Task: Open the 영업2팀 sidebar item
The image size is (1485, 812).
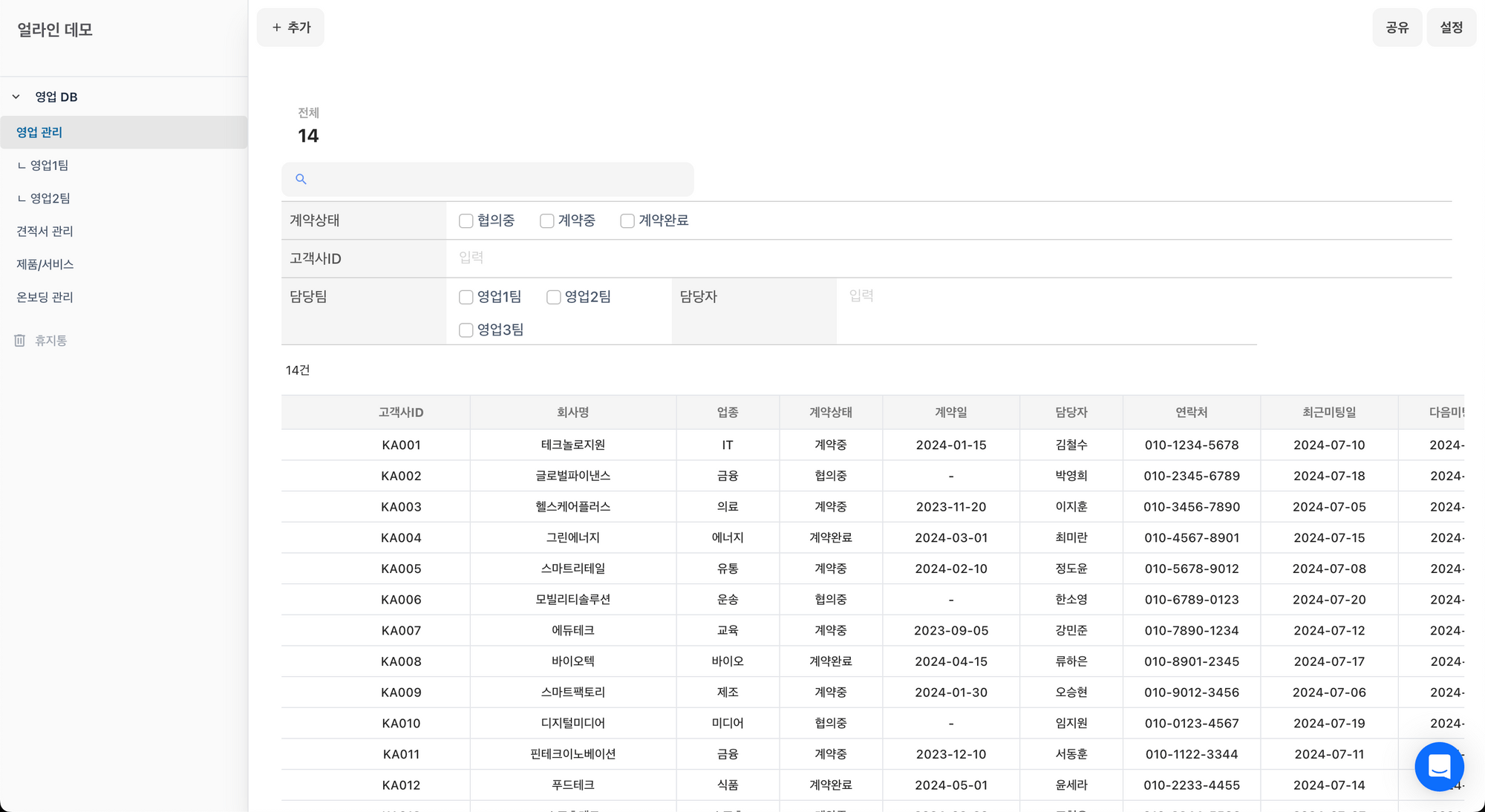Action: (x=124, y=198)
